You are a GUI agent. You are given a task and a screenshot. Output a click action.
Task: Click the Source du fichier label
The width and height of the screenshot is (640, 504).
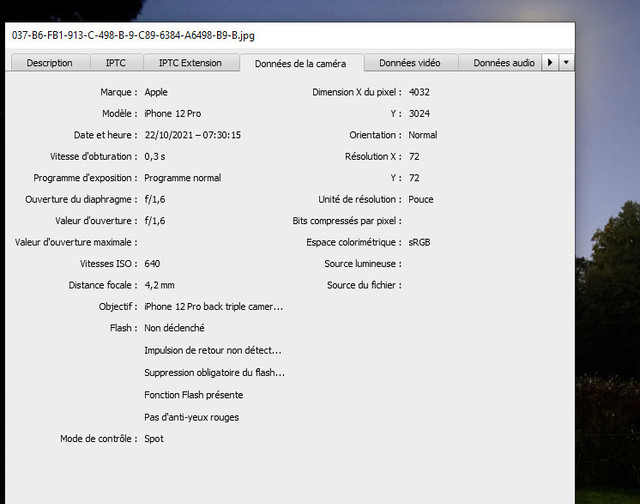point(364,285)
